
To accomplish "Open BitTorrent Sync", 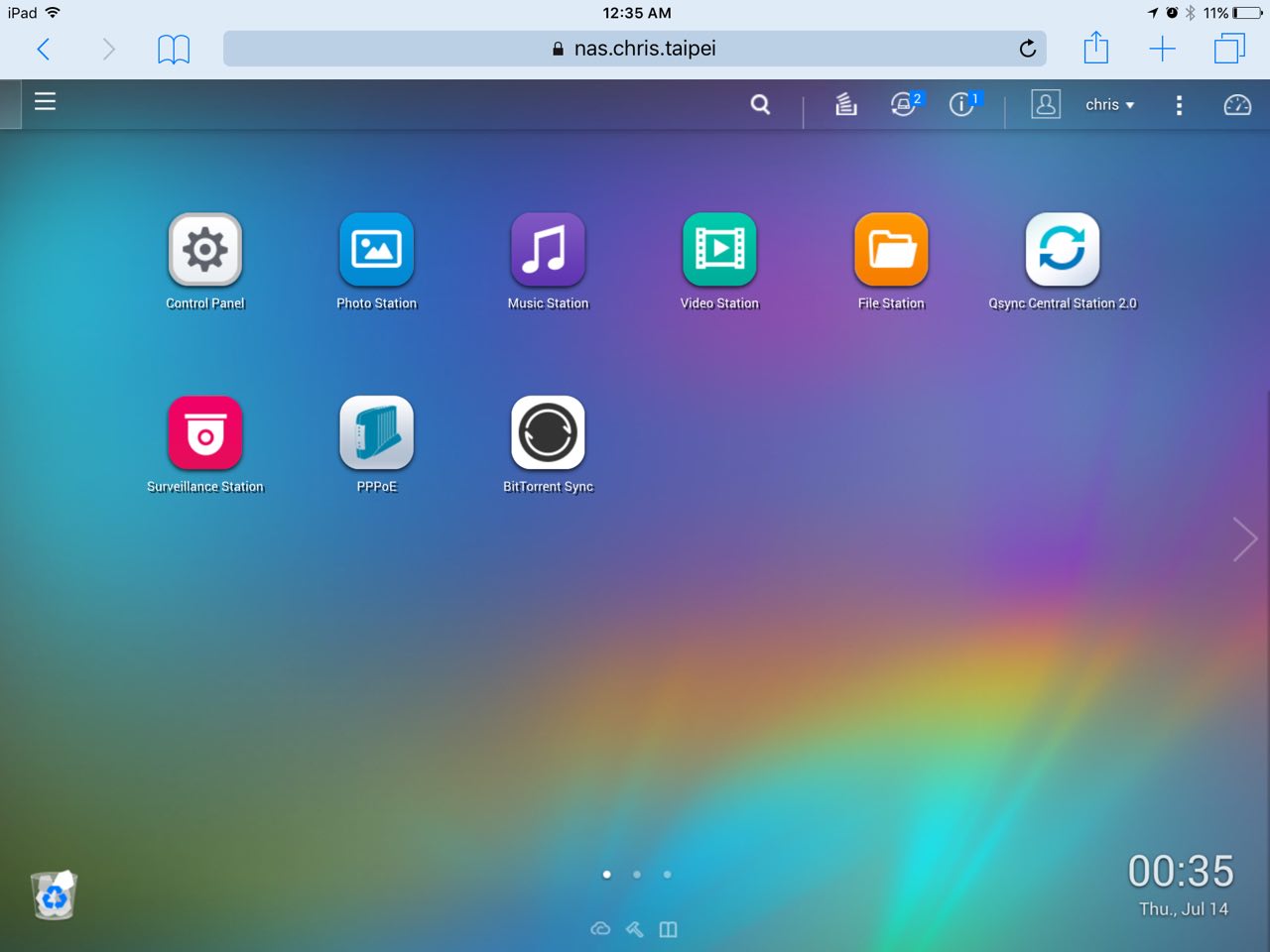I will [x=548, y=433].
